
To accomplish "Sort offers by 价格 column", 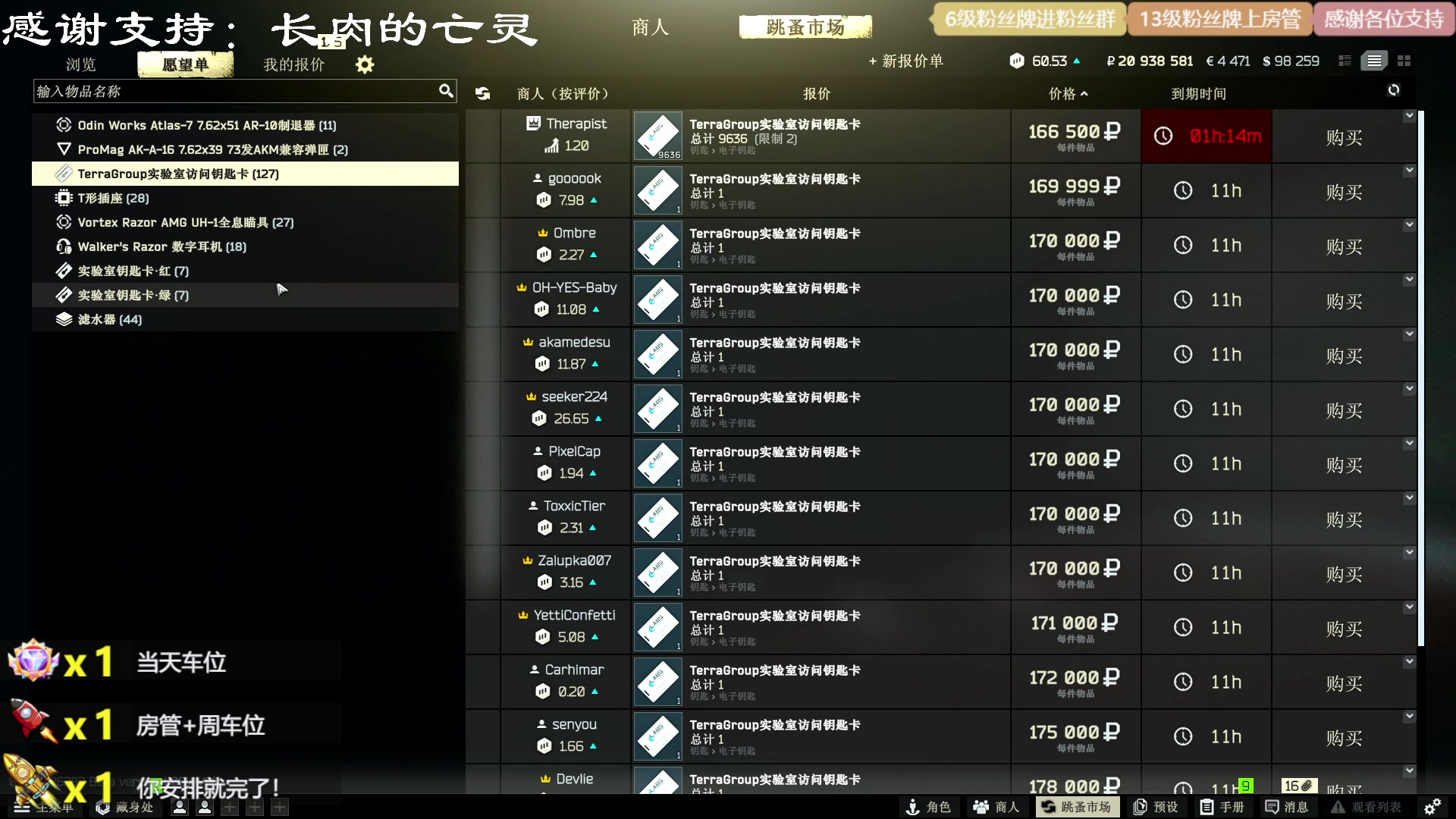I will point(1068,93).
